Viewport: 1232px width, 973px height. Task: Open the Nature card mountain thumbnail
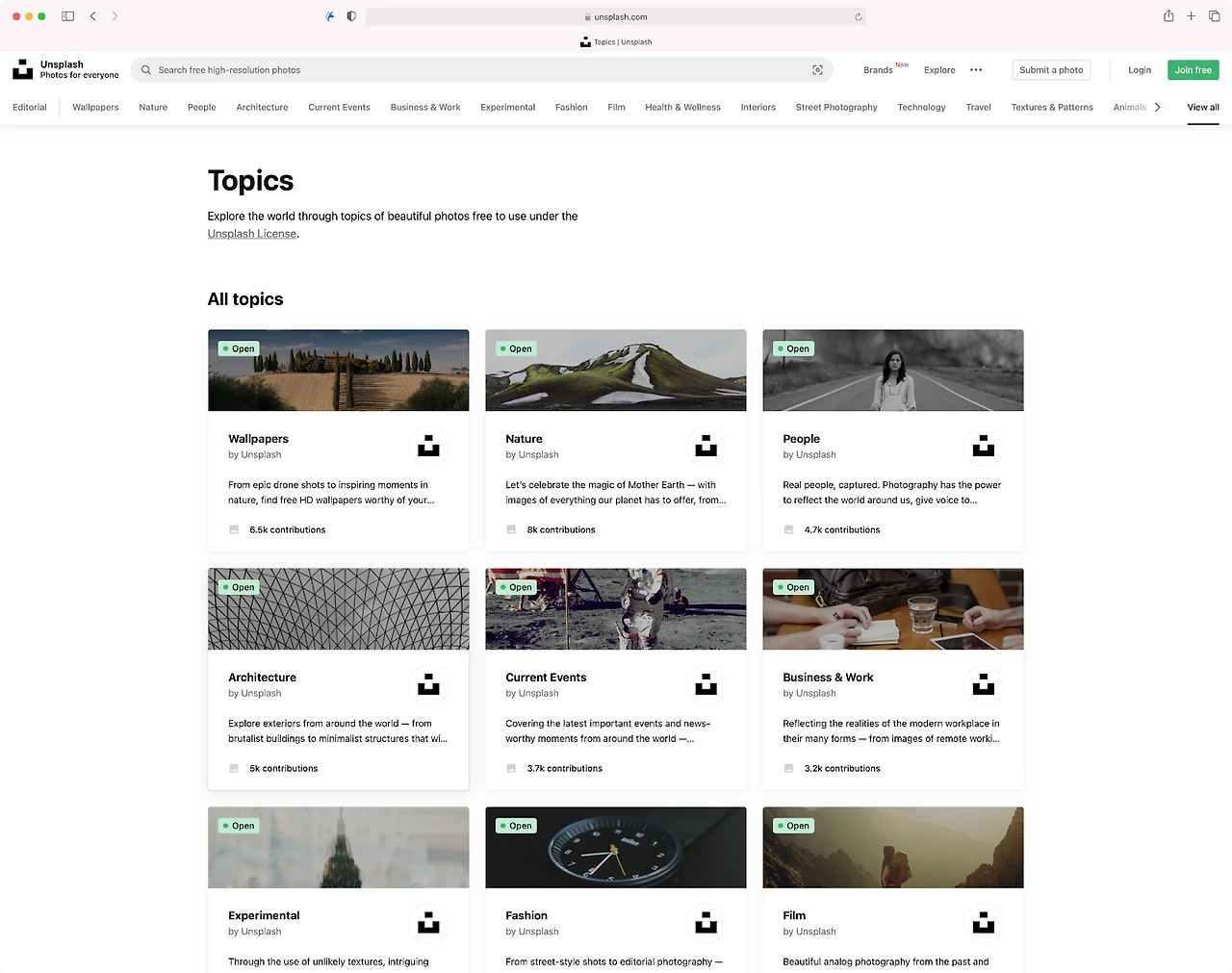[616, 371]
